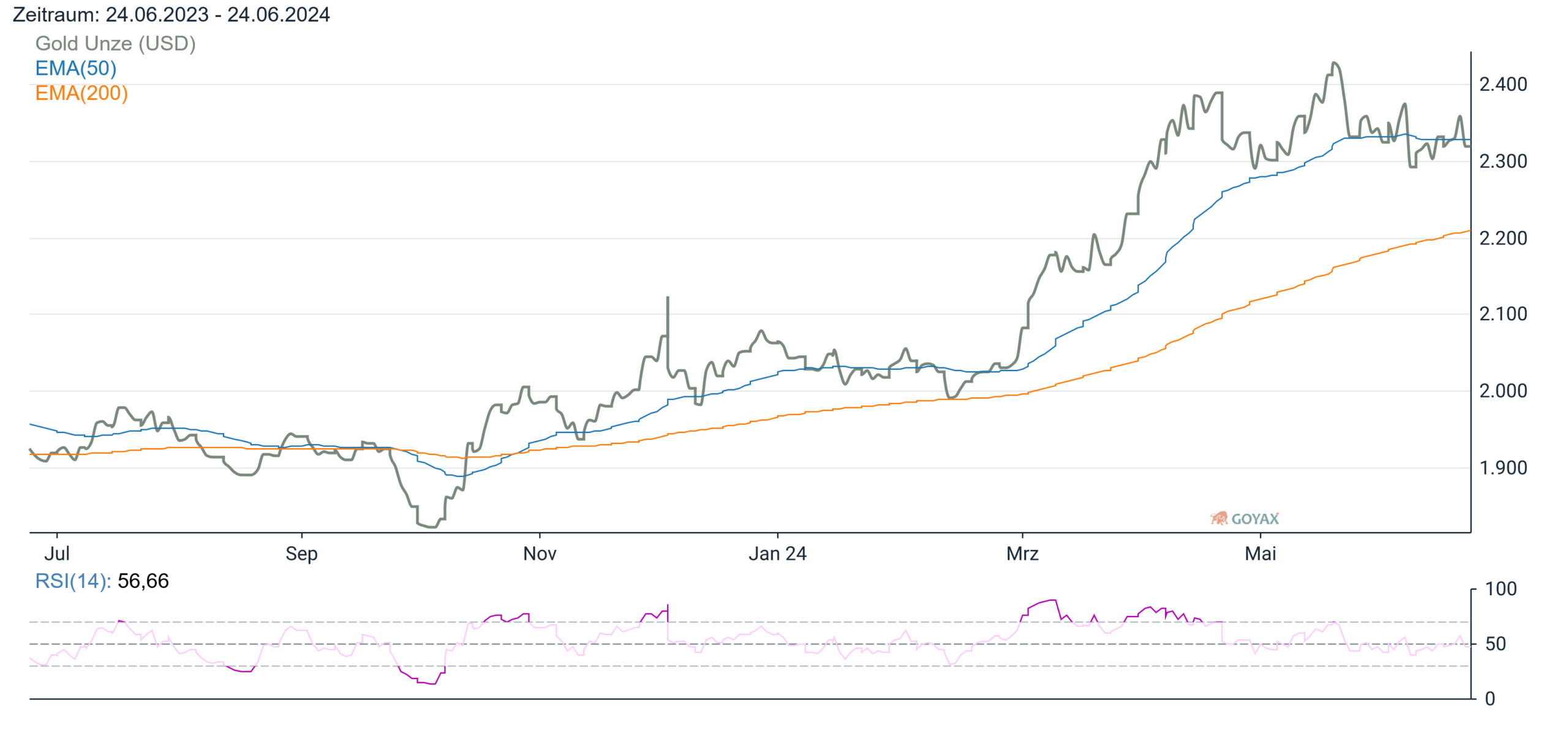Click the 2.400 price axis label
The height and width of the screenshot is (752, 1568).
[x=1503, y=84]
